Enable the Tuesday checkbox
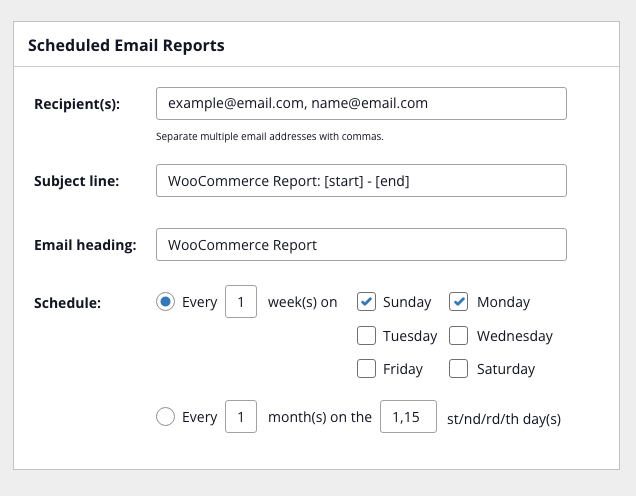Screen dimensions: 636x496 click(367, 336)
